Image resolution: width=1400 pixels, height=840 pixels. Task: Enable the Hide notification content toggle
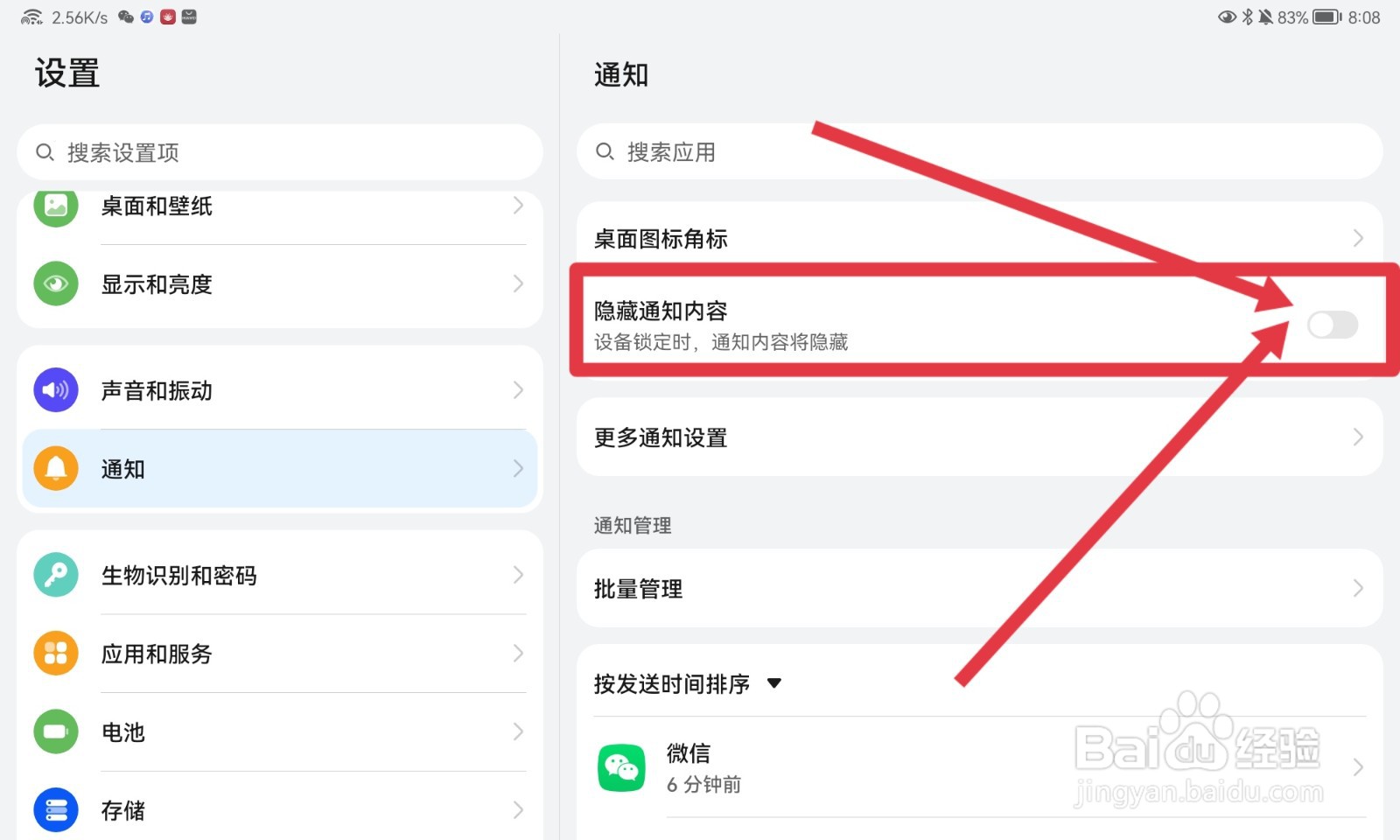point(1333,325)
